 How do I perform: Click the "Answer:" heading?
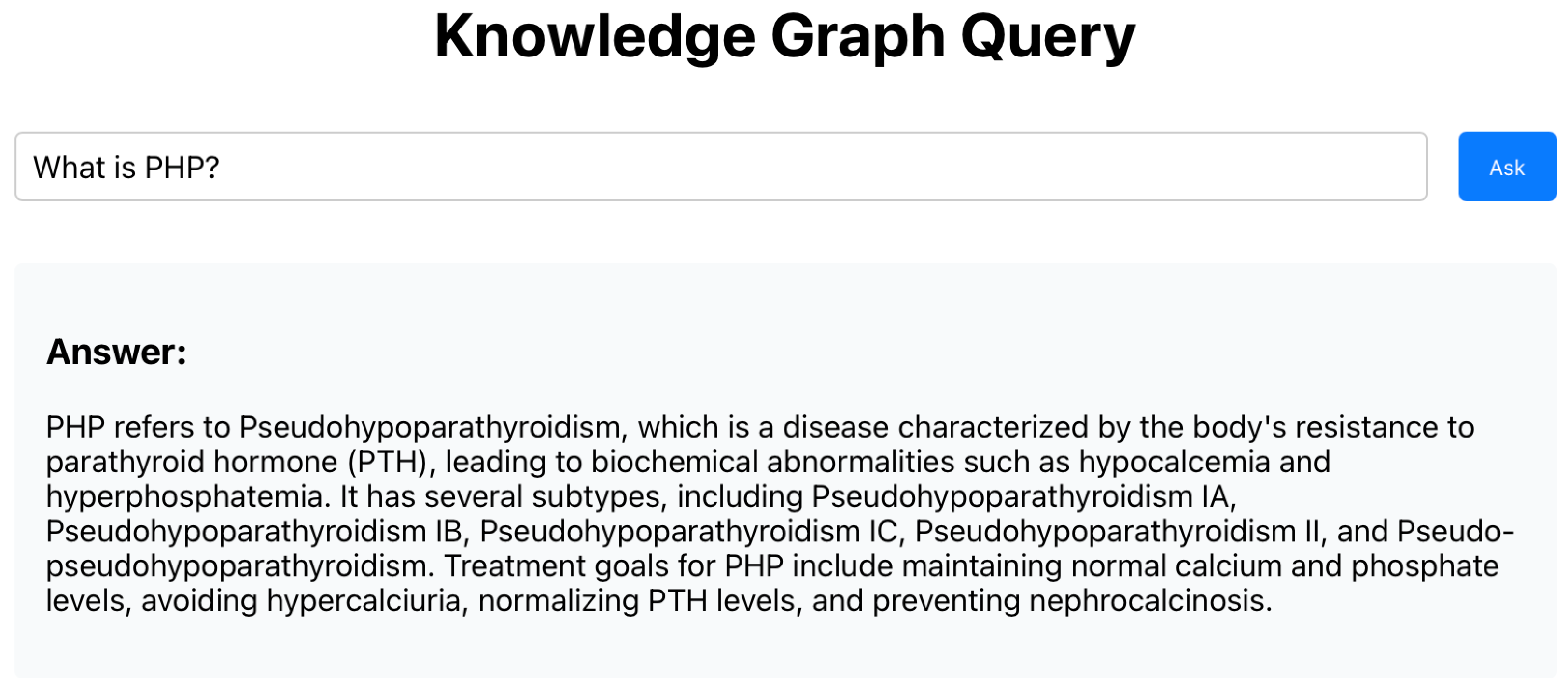(116, 352)
